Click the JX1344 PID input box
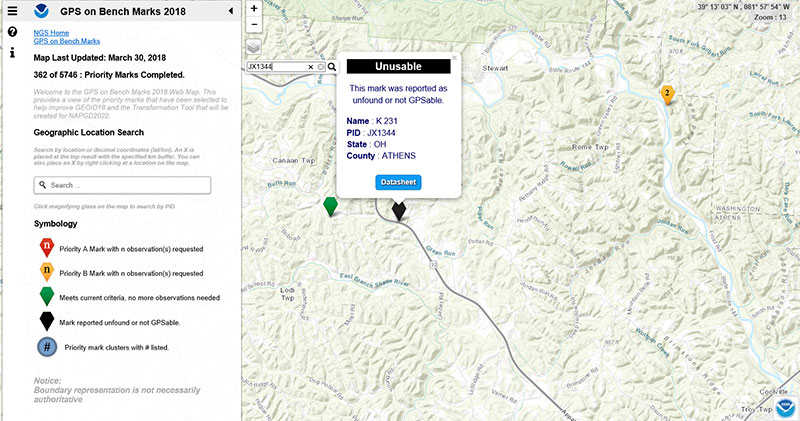 pyautogui.click(x=275, y=67)
